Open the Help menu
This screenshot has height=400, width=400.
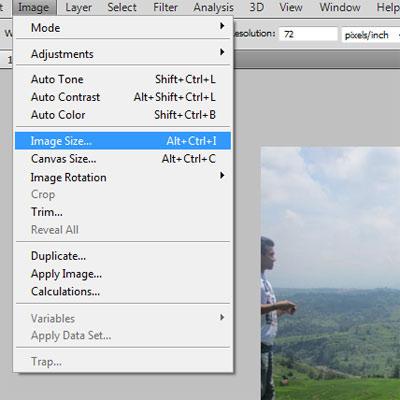(x=388, y=7)
